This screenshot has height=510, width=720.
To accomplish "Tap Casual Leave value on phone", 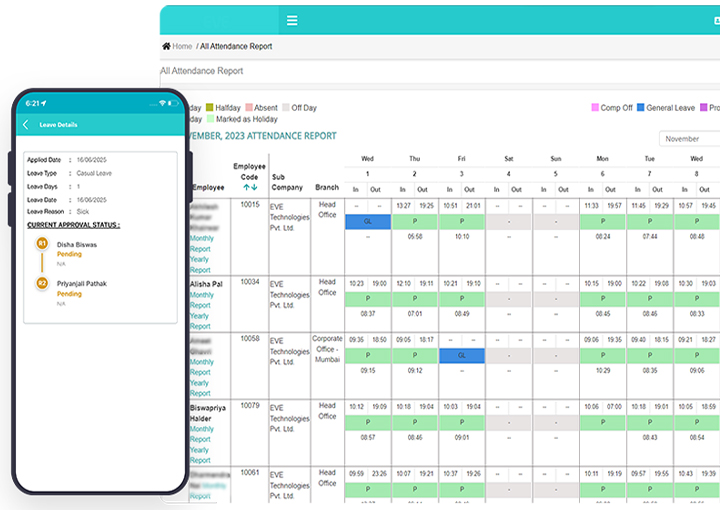I will click(94, 173).
